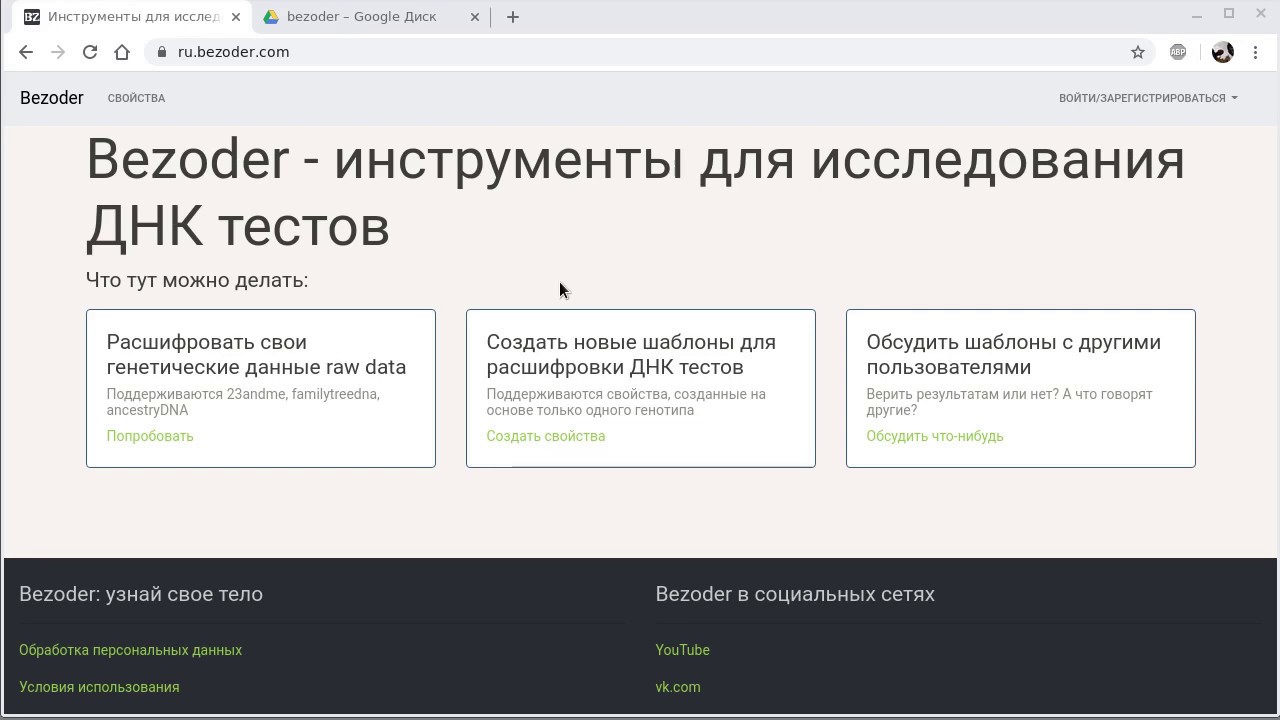Click the Создать свойства link

coord(546,436)
